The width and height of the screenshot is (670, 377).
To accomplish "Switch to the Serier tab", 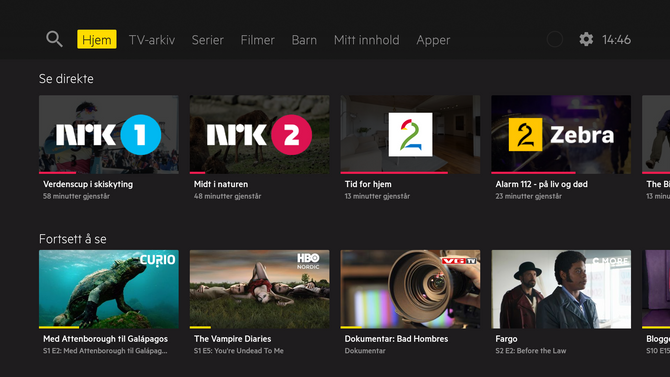I will 208,40.
